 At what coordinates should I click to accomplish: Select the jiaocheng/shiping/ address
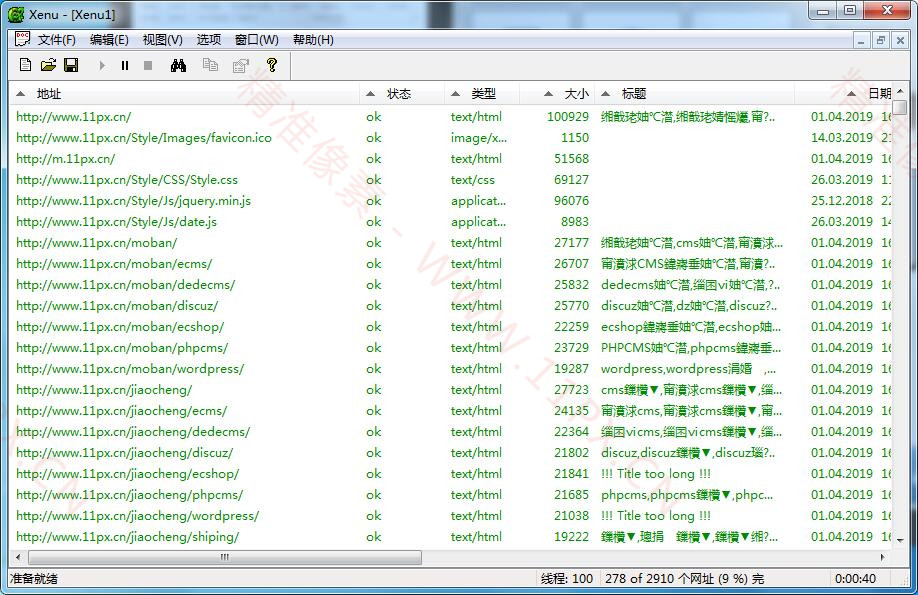click(x=128, y=537)
